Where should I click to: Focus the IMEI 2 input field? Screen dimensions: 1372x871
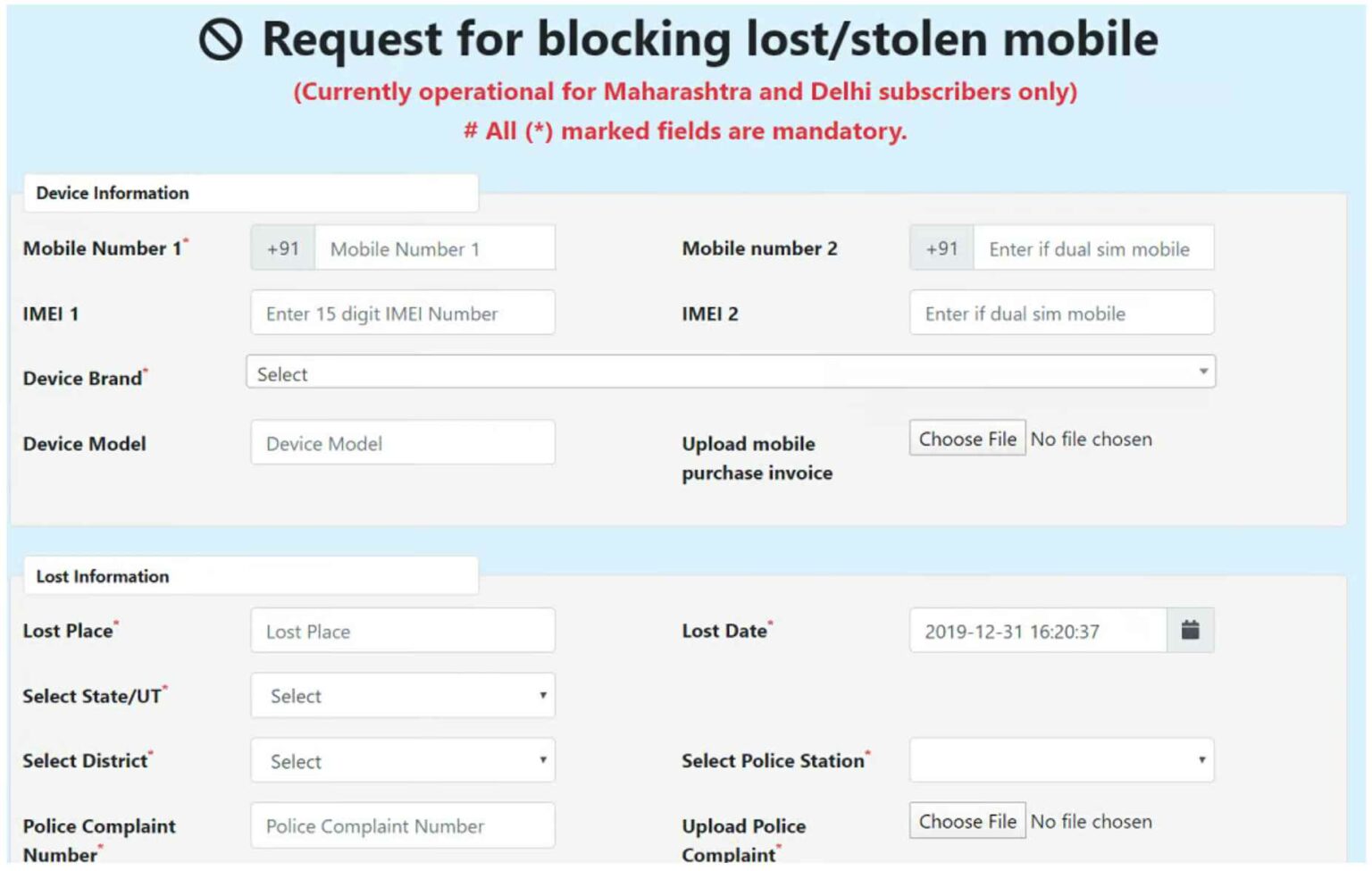click(x=1061, y=314)
